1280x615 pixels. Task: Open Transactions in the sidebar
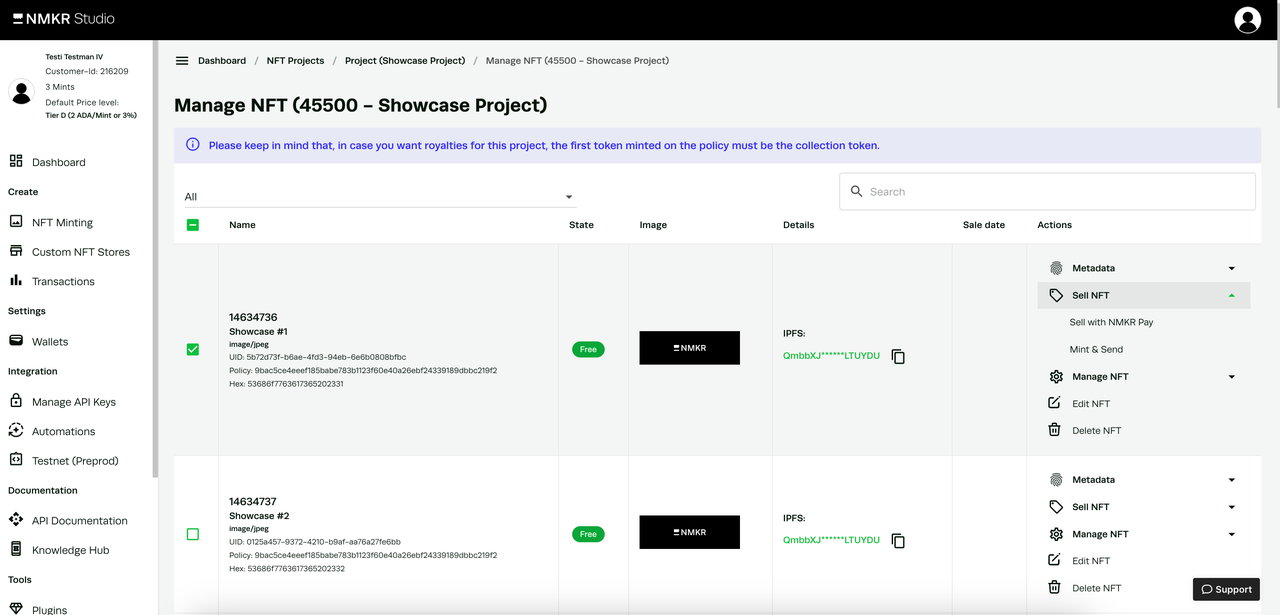coord(63,282)
